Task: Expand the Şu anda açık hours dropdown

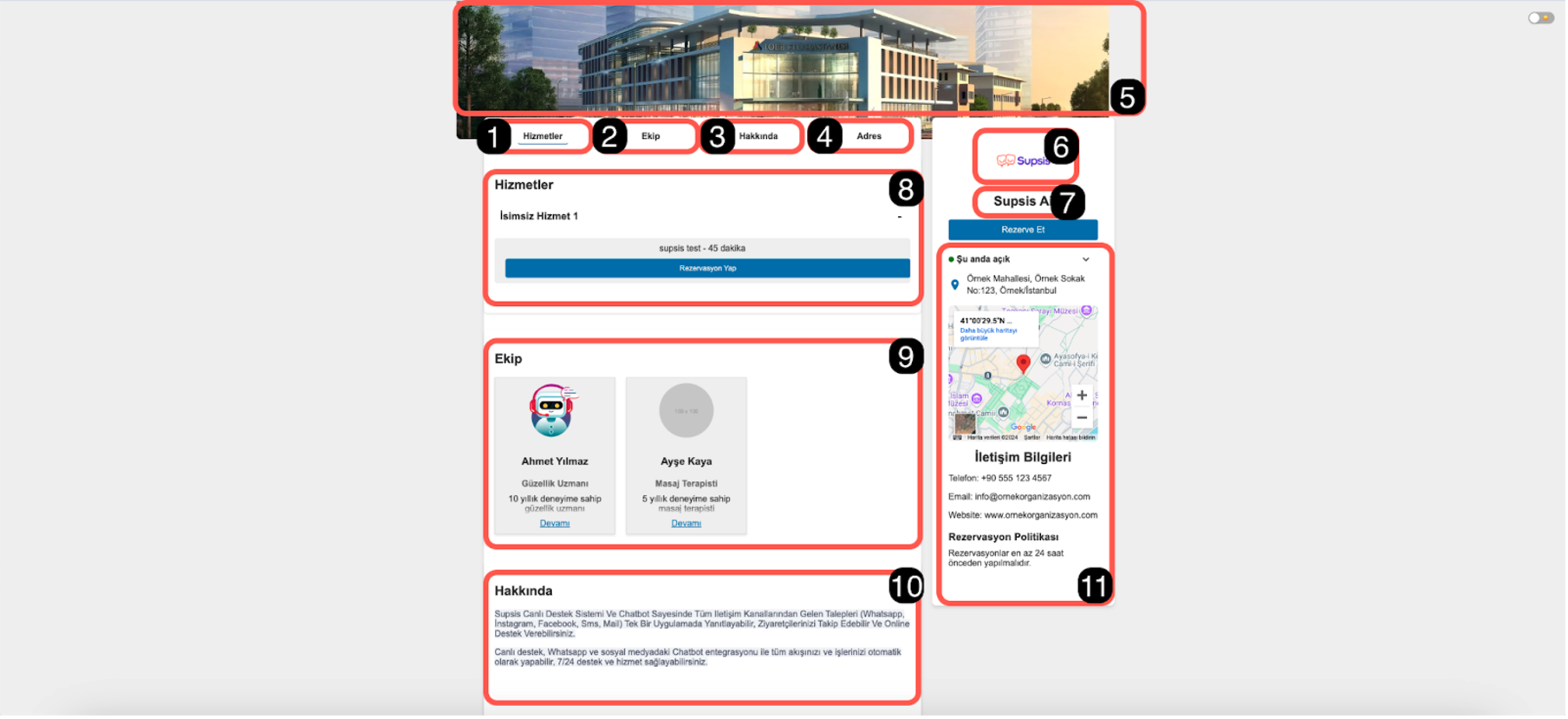Action: click(x=1087, y=259)
